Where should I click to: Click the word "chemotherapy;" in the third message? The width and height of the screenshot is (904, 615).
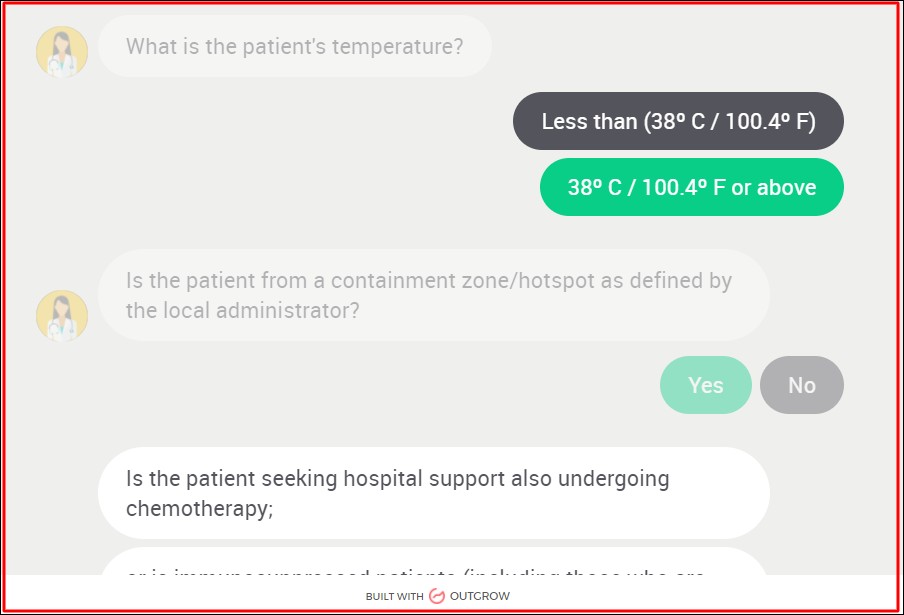tap(200, 508)
